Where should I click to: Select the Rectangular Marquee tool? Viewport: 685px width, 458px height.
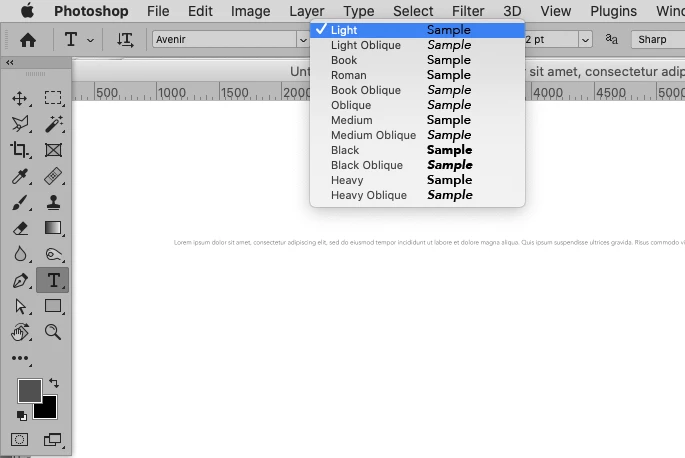point(53,98)
